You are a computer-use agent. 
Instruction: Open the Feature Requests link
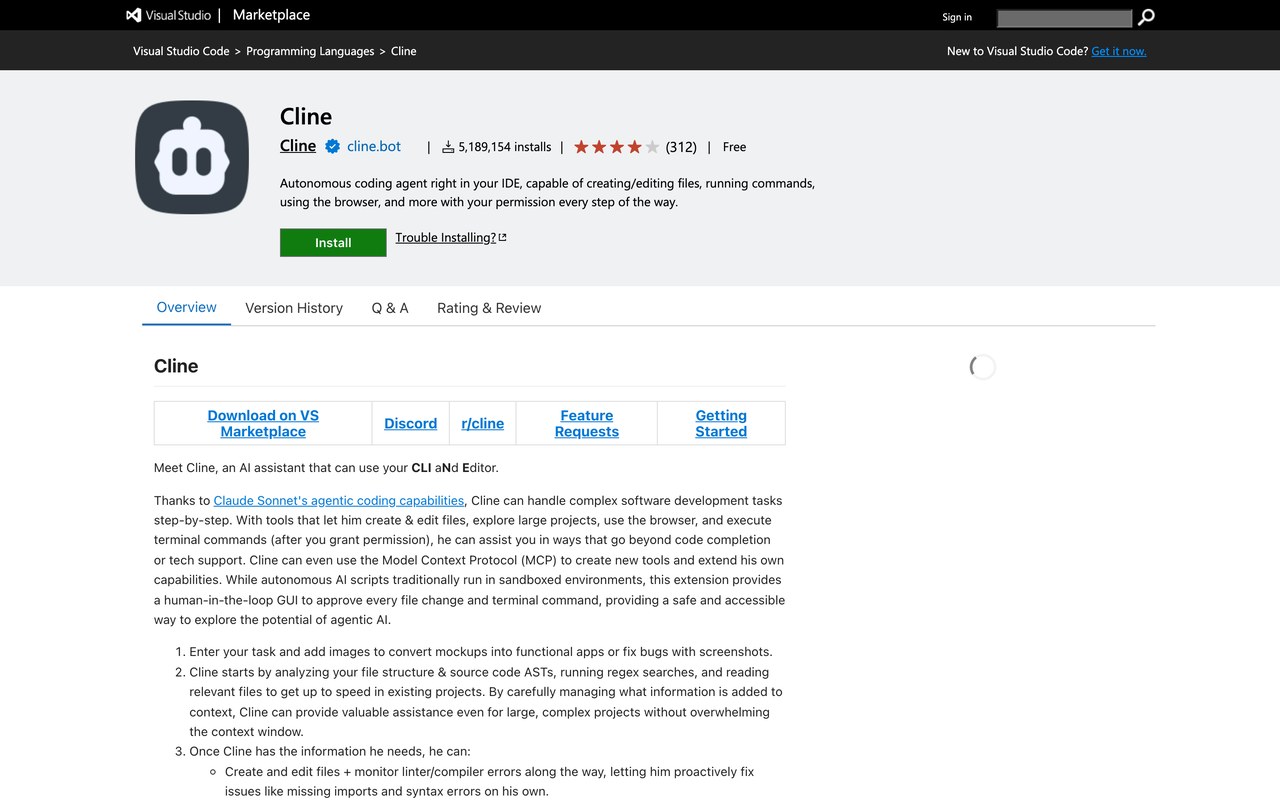coord(587,423)
